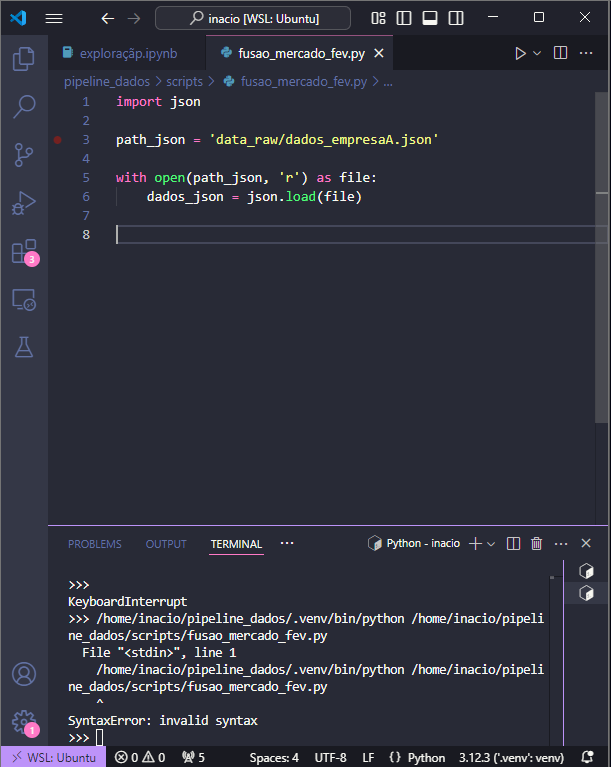Click KeyboardInterrupt text in terminal
The height and width of the screenshot is (767, 611).
coord(127,601)
